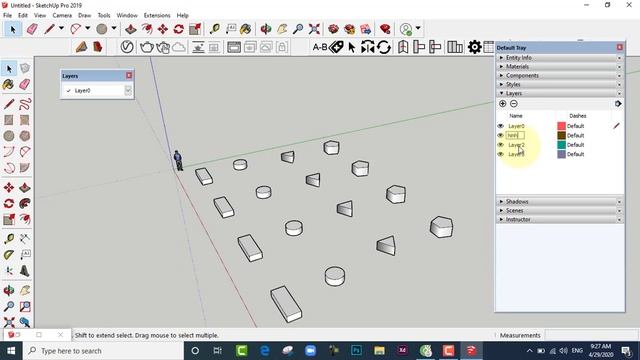640x360 pixels.
Task: Click the active-layer pencil on Layer0 row
Action: coord(616,126)
